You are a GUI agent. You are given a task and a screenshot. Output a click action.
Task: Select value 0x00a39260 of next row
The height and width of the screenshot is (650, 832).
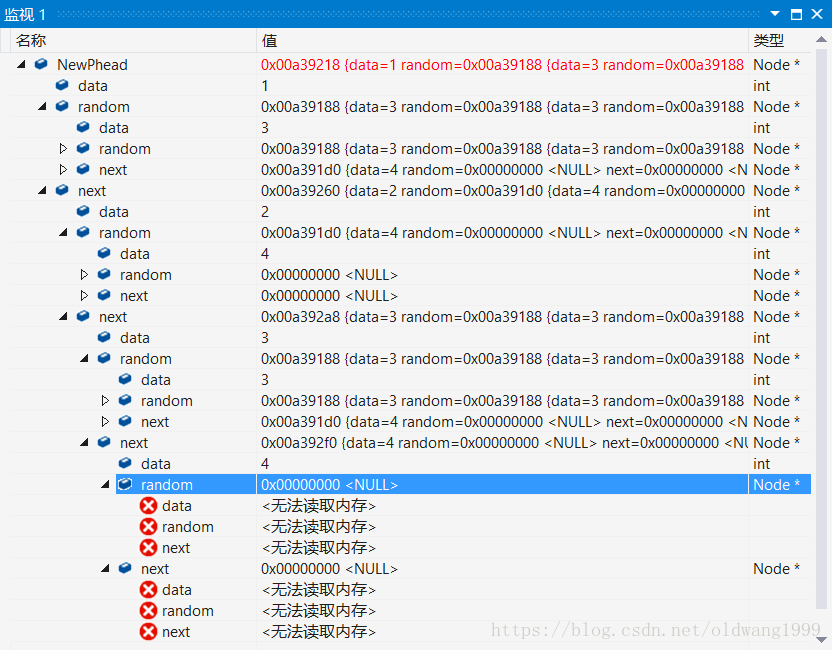502,190
